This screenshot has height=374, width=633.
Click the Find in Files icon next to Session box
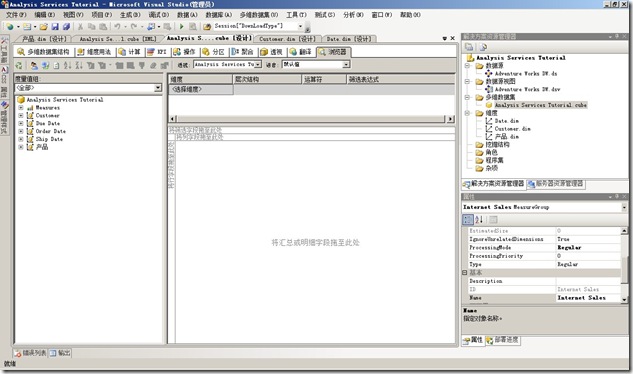coord(207,27)
